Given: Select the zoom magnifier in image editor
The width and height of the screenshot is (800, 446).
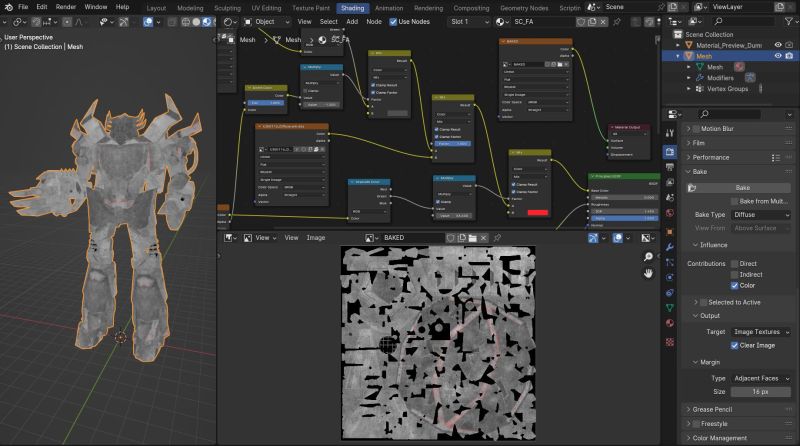Looking at the screenshot, I should (x=648, y=257).
